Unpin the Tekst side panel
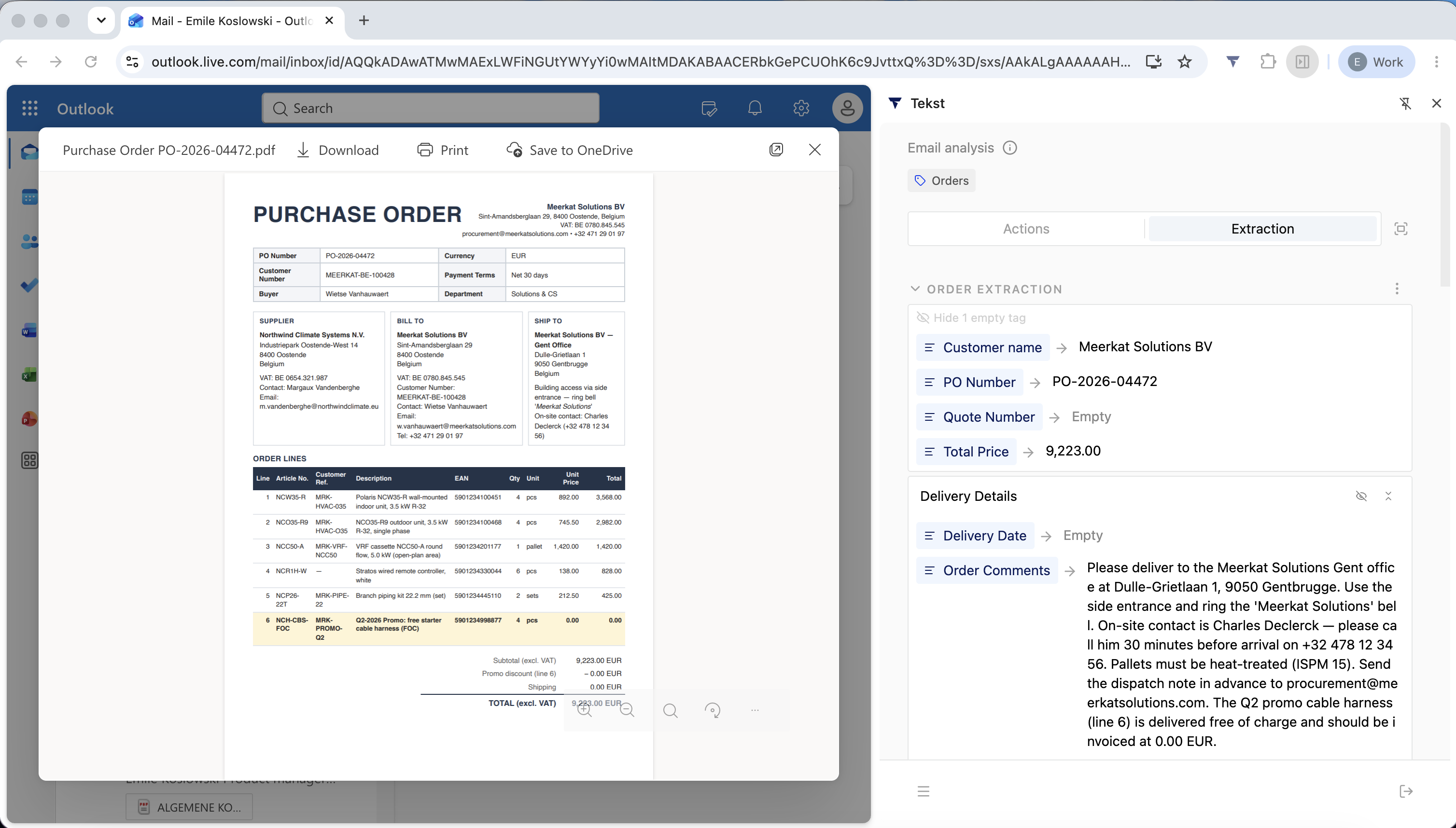The image size is (1456, 828). click(x=1405, y=103)
